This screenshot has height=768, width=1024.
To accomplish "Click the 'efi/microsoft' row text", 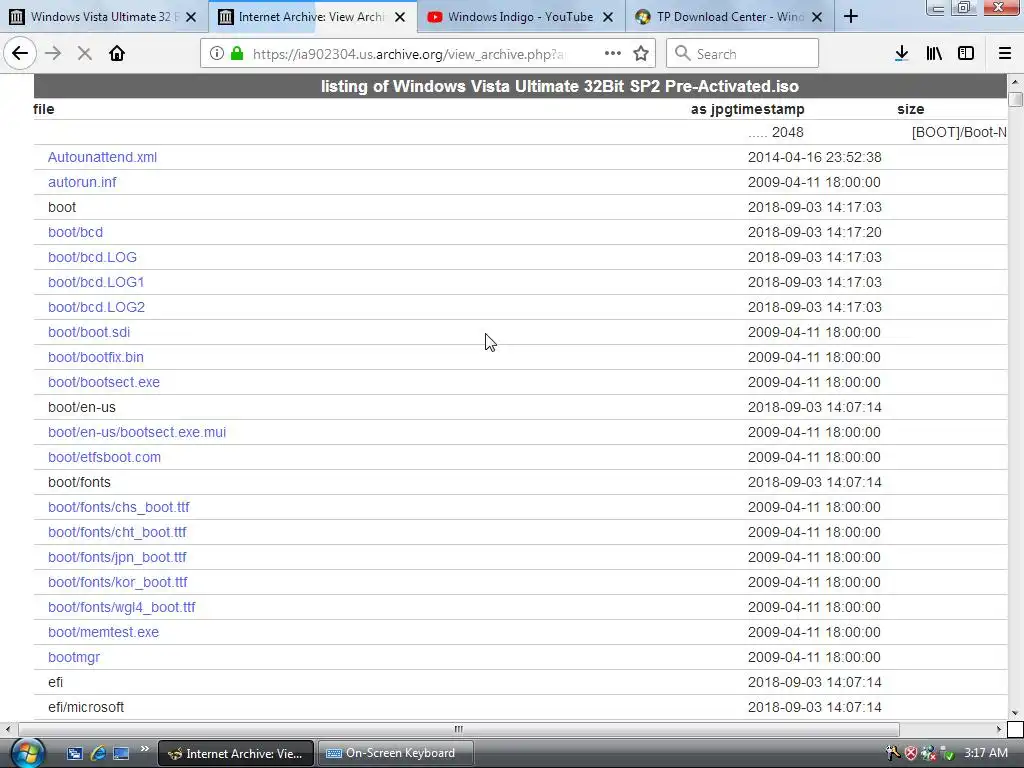I will (86, 707).
